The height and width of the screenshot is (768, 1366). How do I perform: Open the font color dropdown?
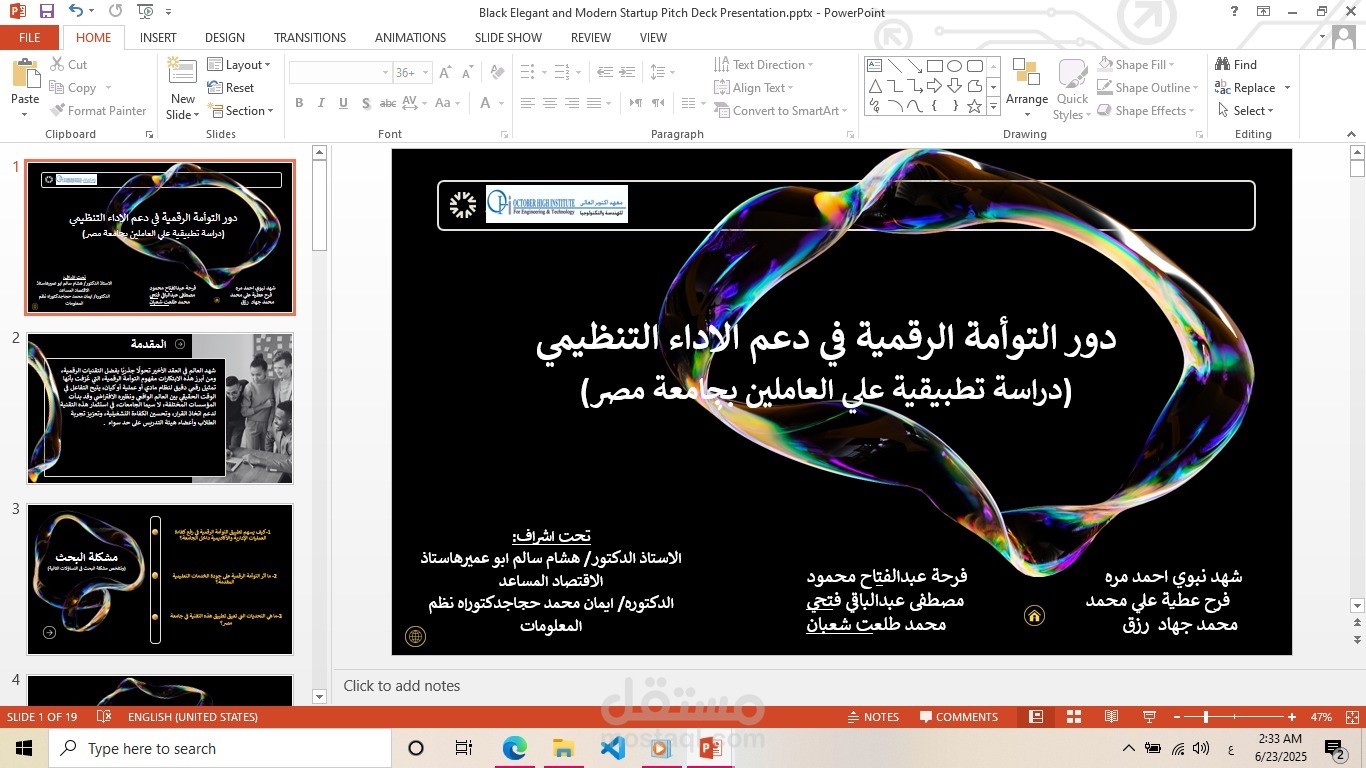click(501, 103)
